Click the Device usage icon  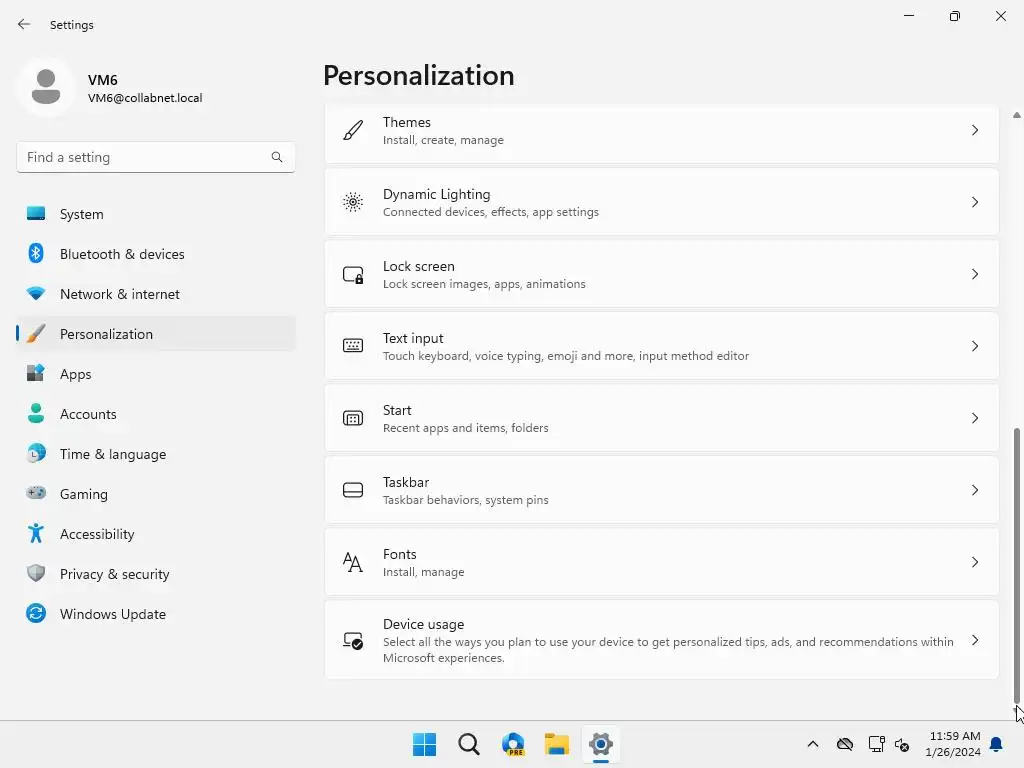click(353, 640)
